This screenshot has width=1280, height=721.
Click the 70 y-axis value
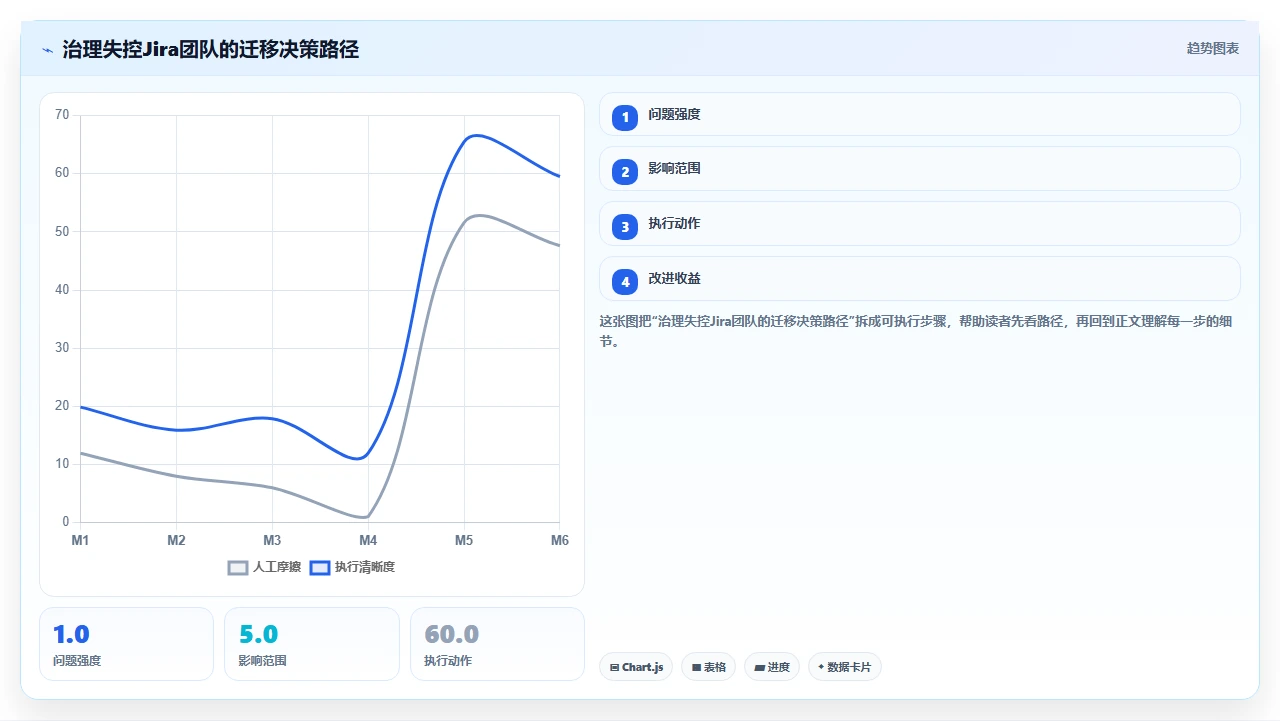tap(62, 115)
